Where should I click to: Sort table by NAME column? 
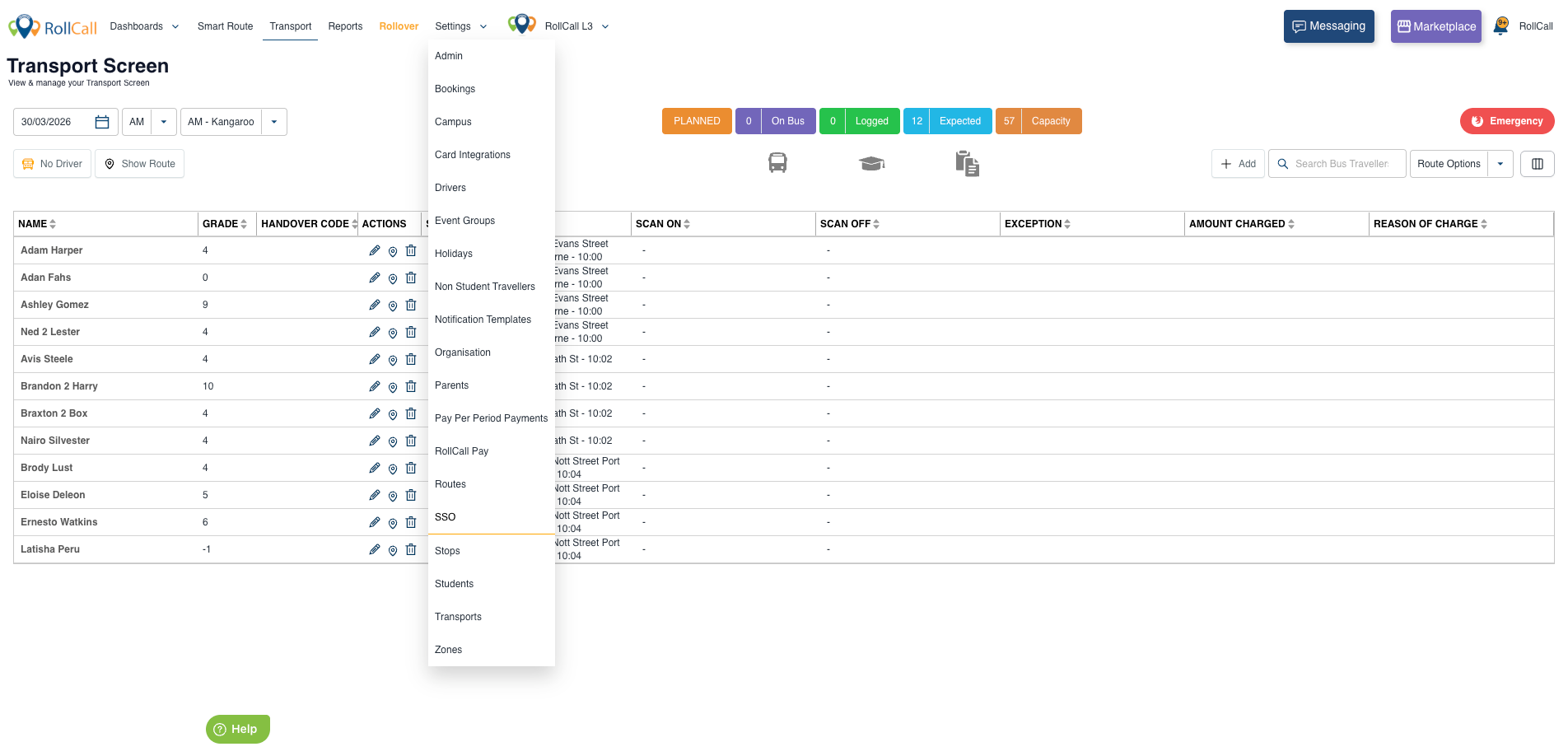pos(37,224)
